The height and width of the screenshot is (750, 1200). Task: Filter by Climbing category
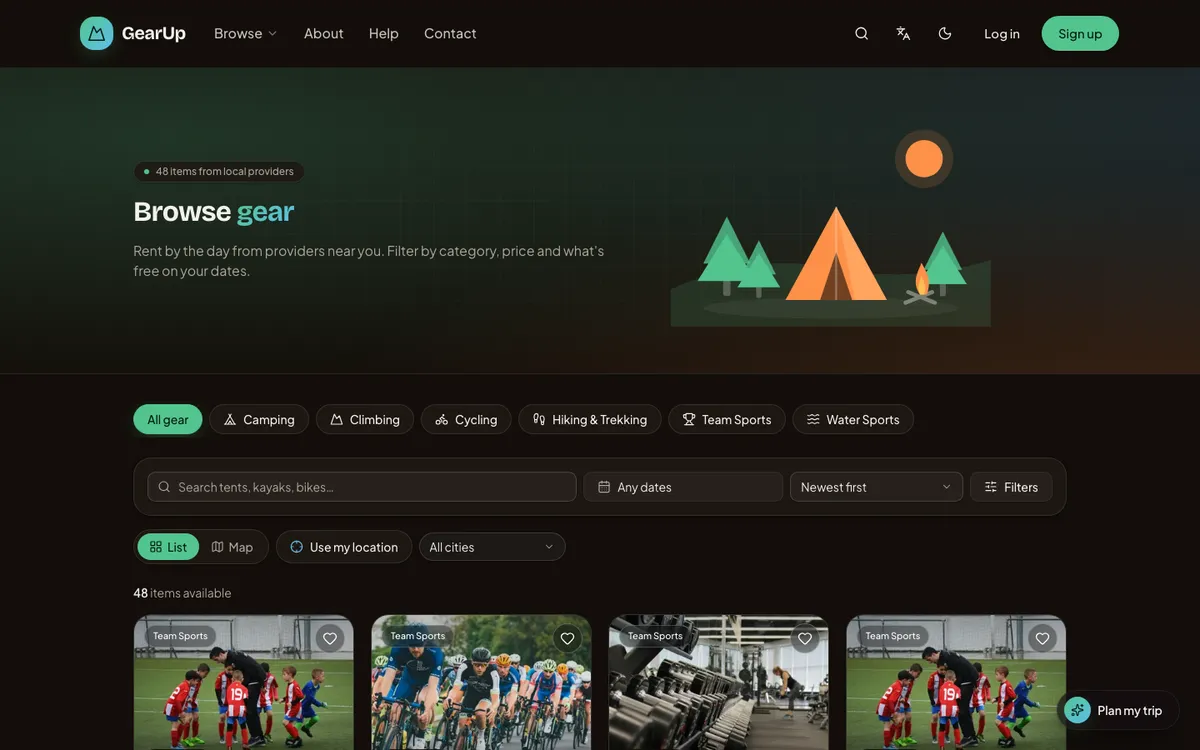365,419
